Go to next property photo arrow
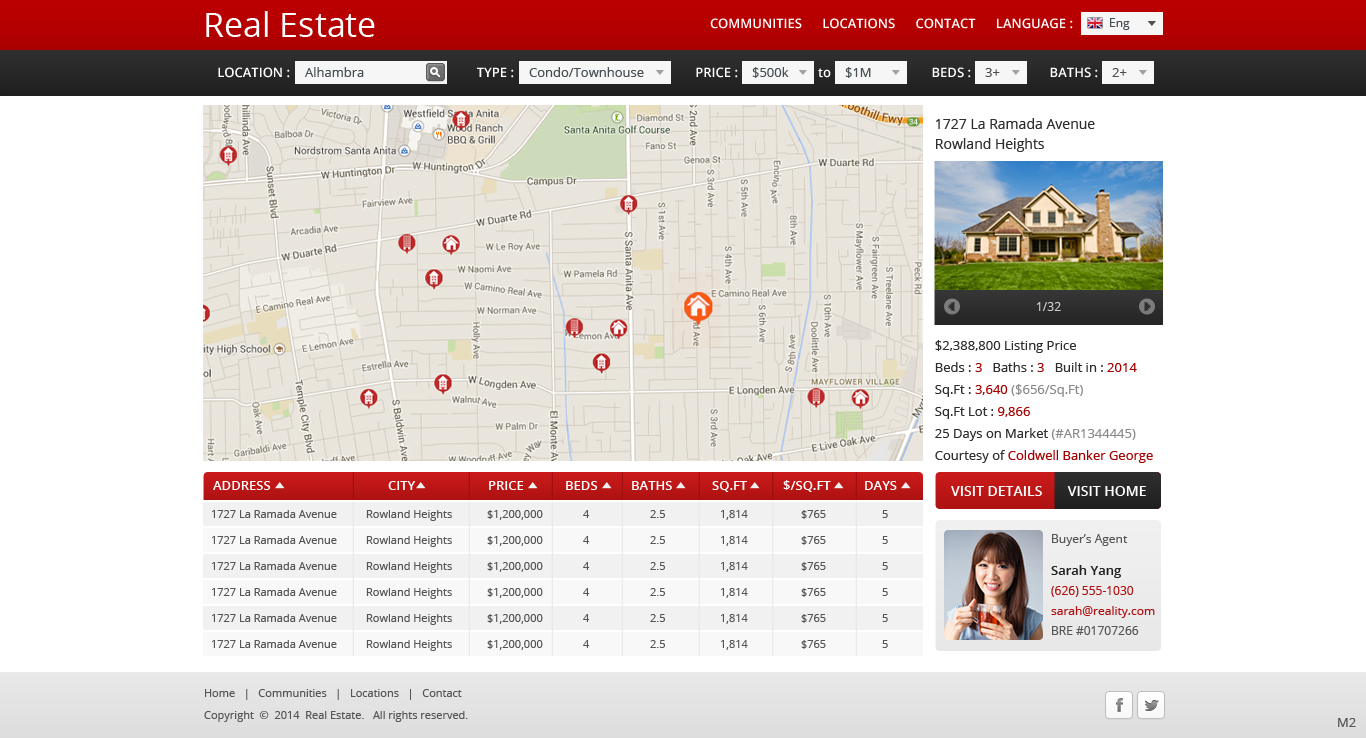1366x738 pixels. coord(1146,307)
